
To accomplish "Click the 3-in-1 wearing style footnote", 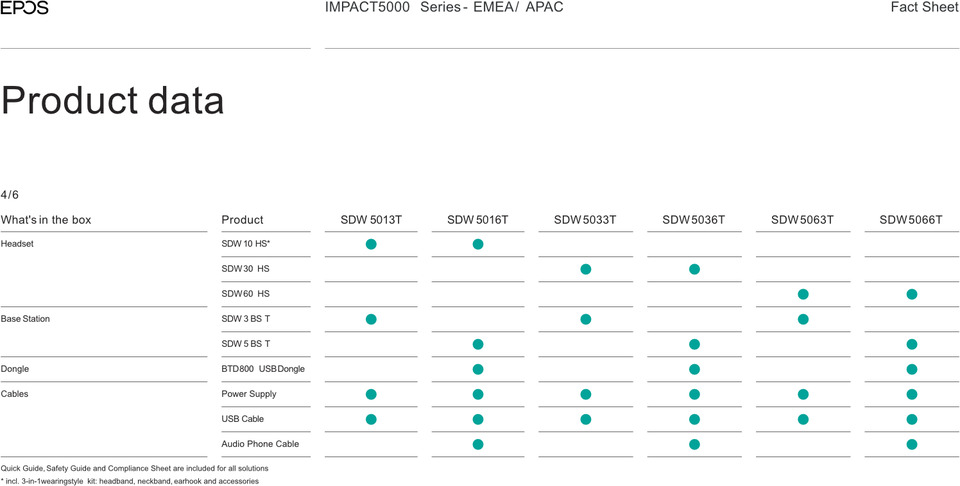I will 130,481.
